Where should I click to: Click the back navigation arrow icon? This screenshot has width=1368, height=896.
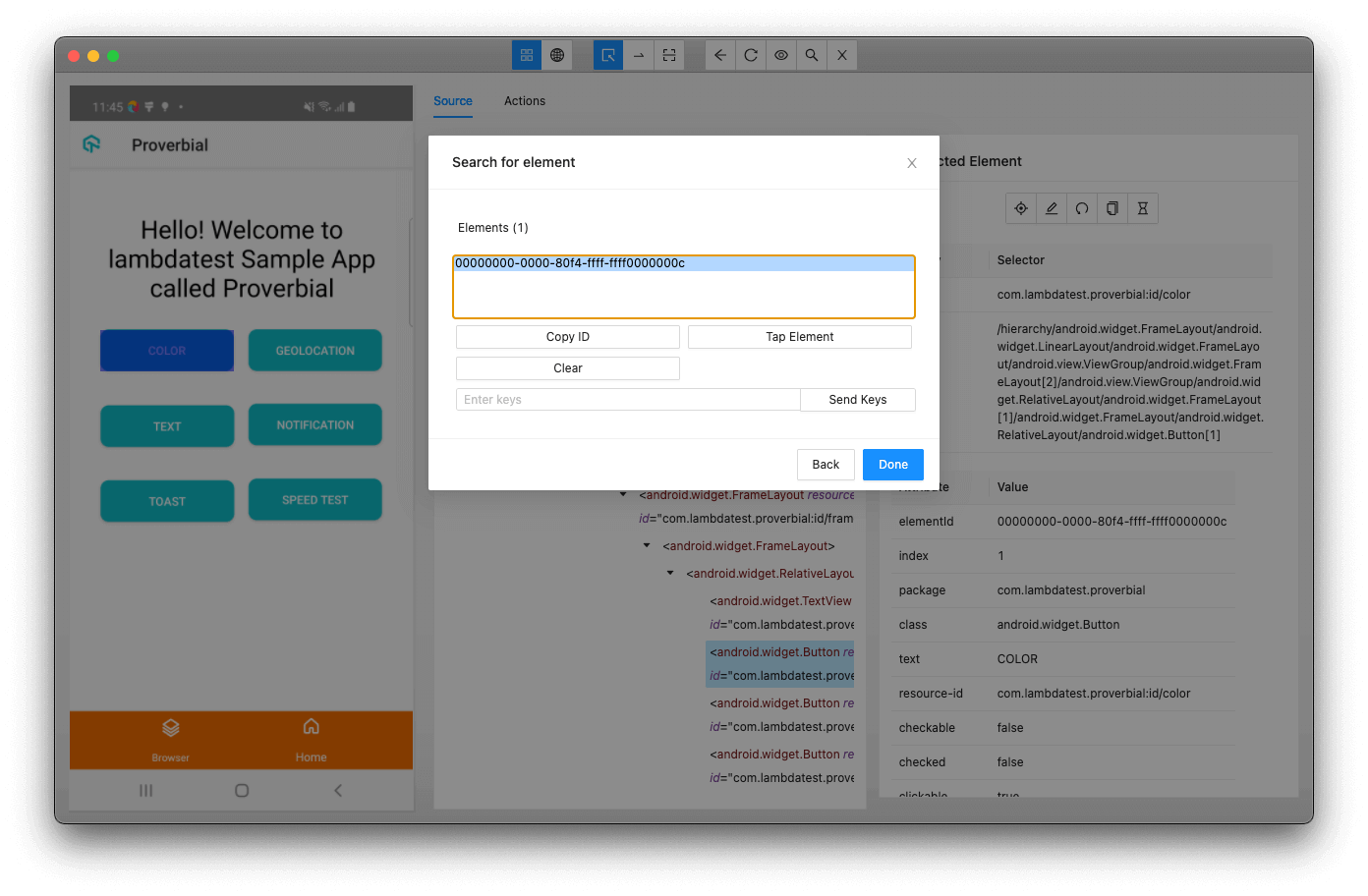tap(719, 55)
